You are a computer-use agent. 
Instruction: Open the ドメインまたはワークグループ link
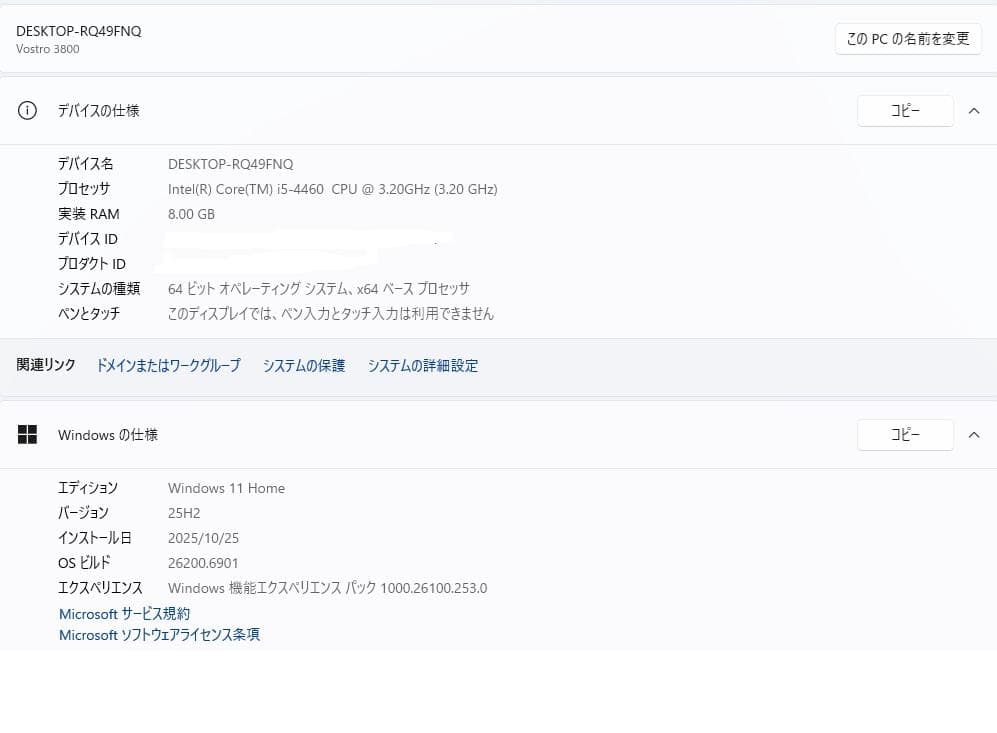click(x=167, y=366)
